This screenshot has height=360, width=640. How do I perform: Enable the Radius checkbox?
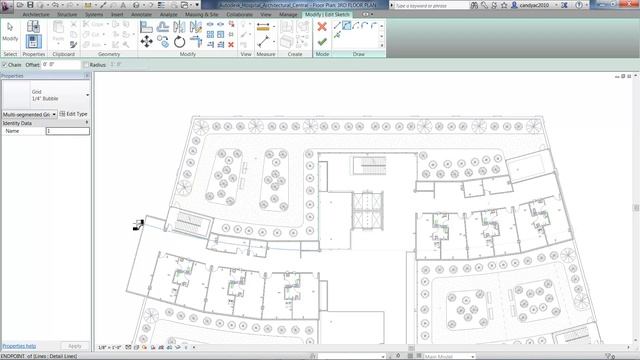pos(86,64)
